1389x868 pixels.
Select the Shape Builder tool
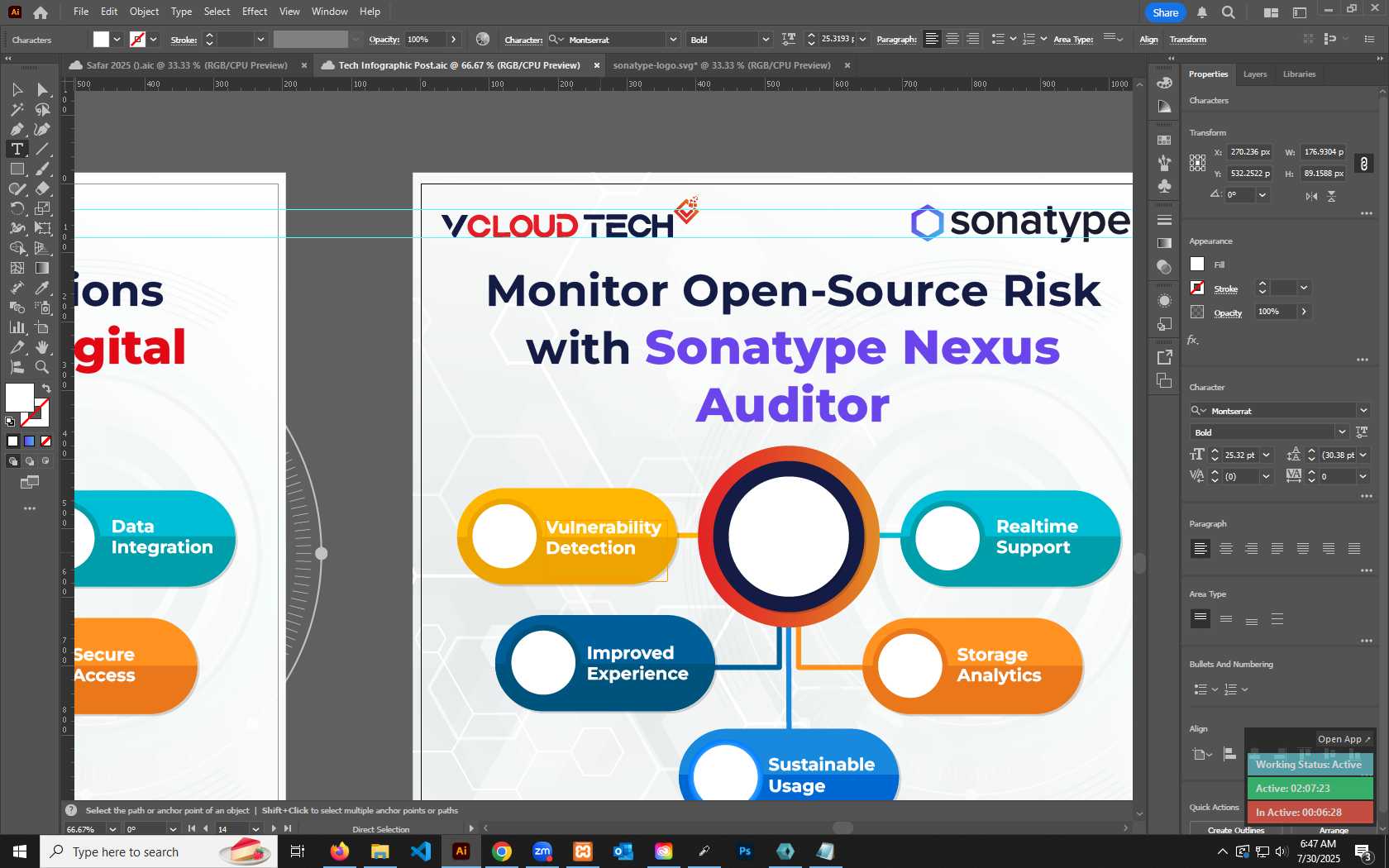coord(17,248)
